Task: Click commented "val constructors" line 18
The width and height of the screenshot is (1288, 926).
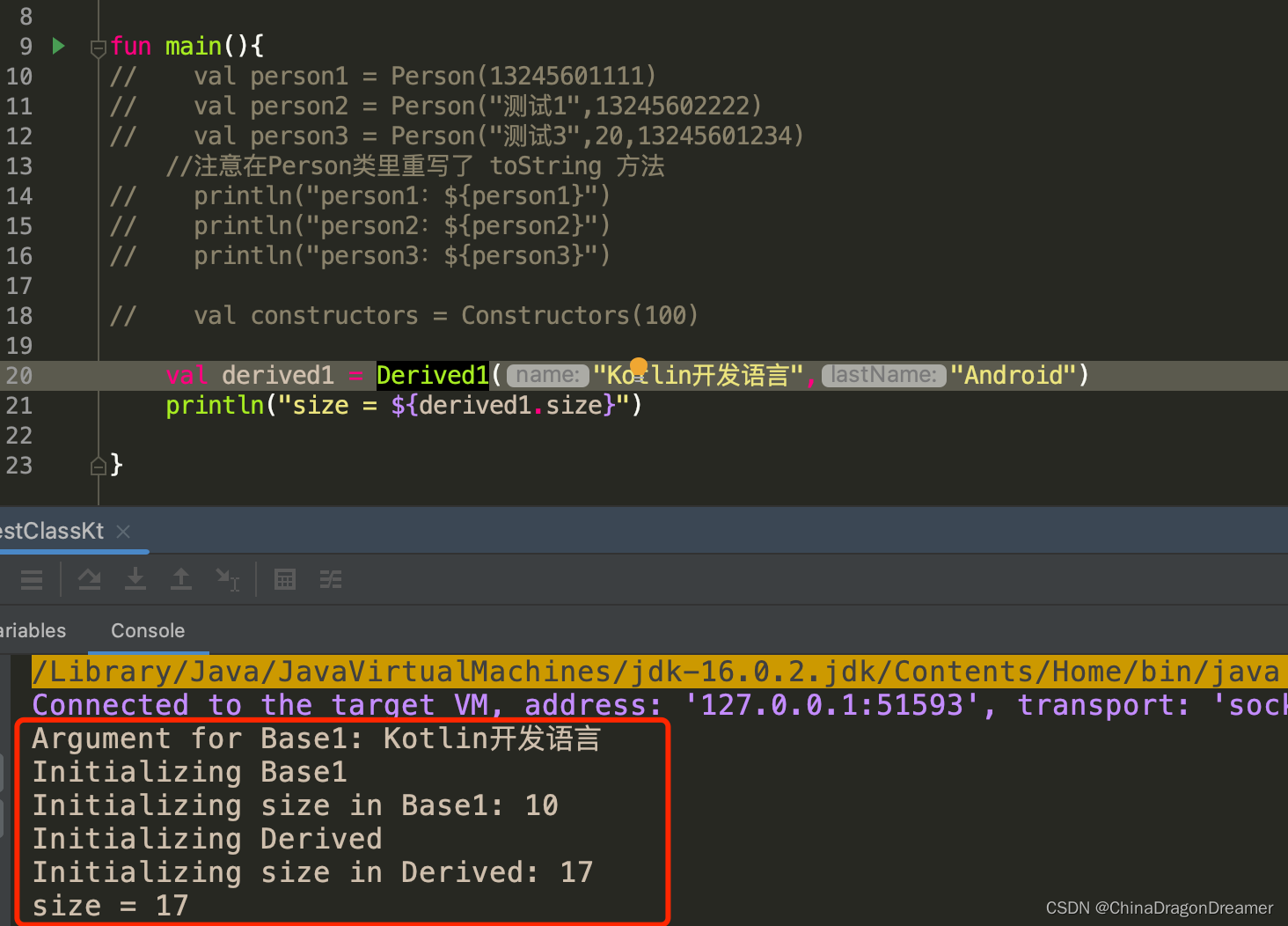Action: [404, 315]
